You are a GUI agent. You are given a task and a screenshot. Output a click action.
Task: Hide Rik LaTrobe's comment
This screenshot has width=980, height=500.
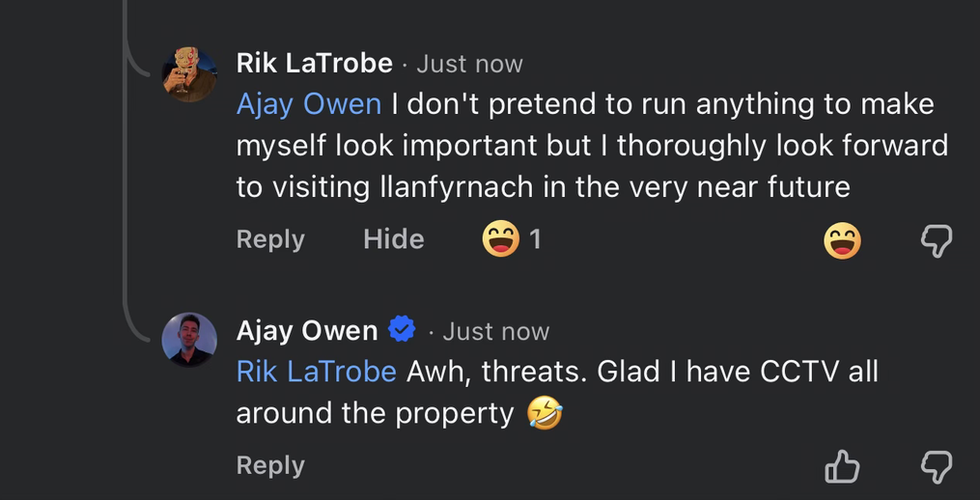pos(393,239)
